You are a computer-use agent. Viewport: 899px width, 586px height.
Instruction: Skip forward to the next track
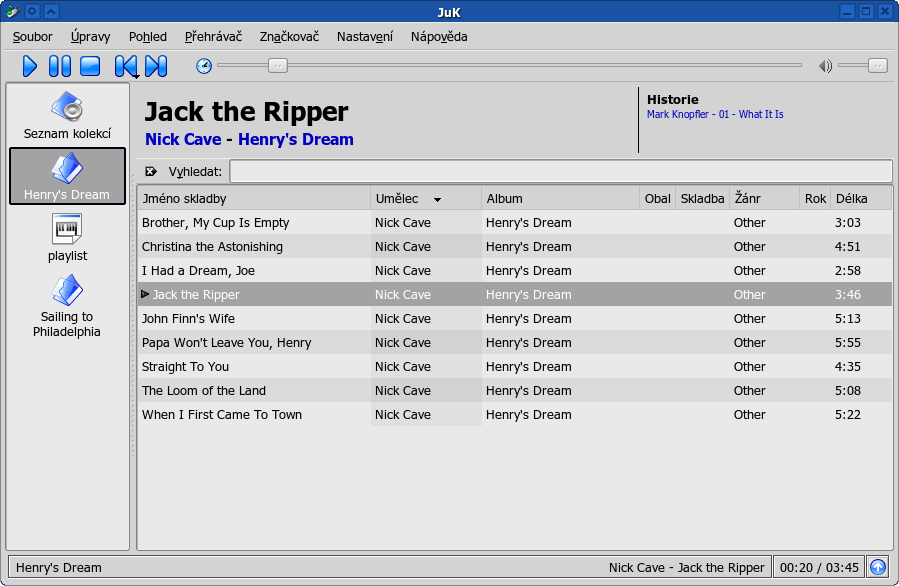click(x=156, y=66)
